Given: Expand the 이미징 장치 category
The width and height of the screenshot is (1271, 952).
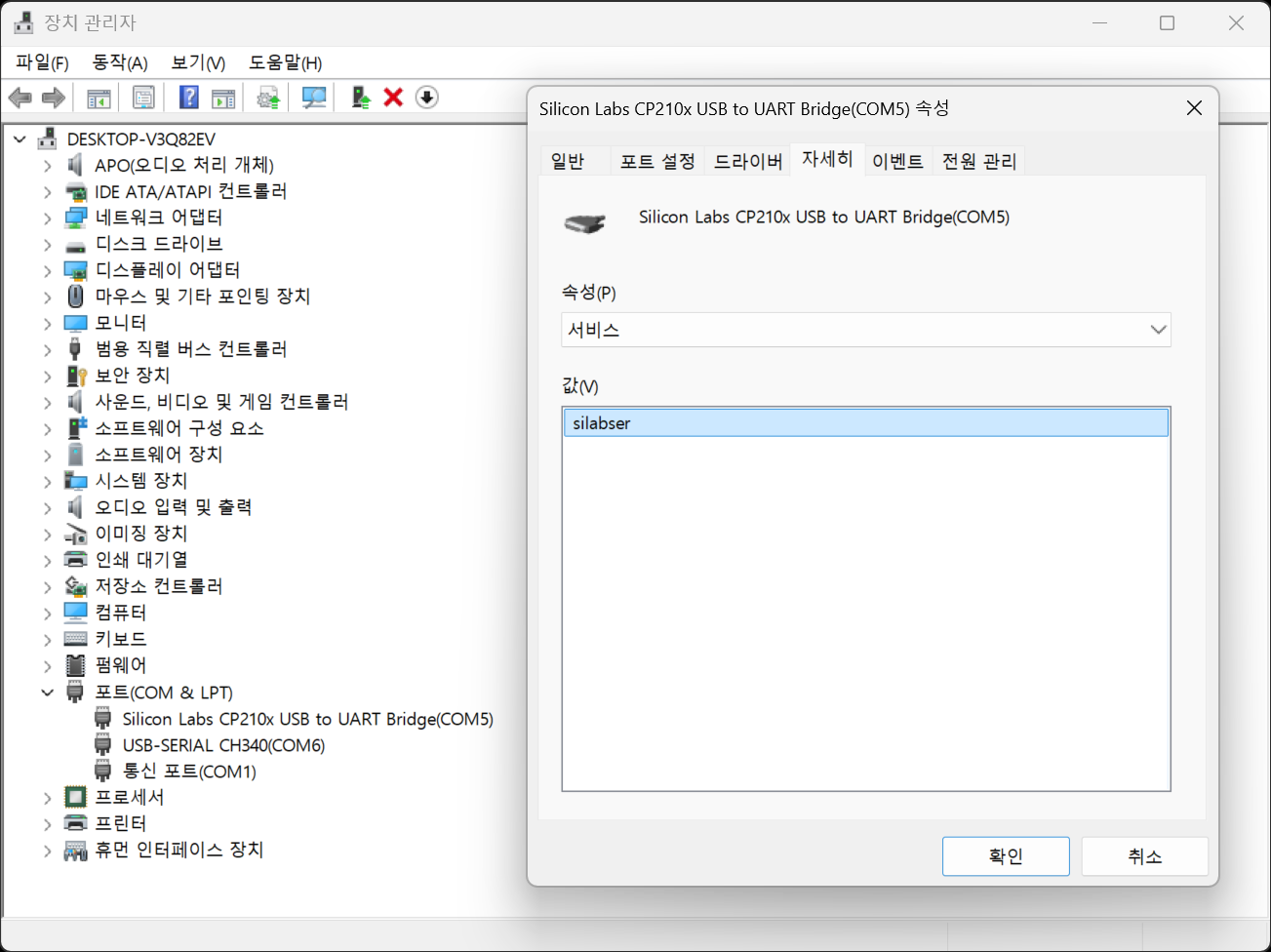Looking at the screenshot, I should click(47, 534).
